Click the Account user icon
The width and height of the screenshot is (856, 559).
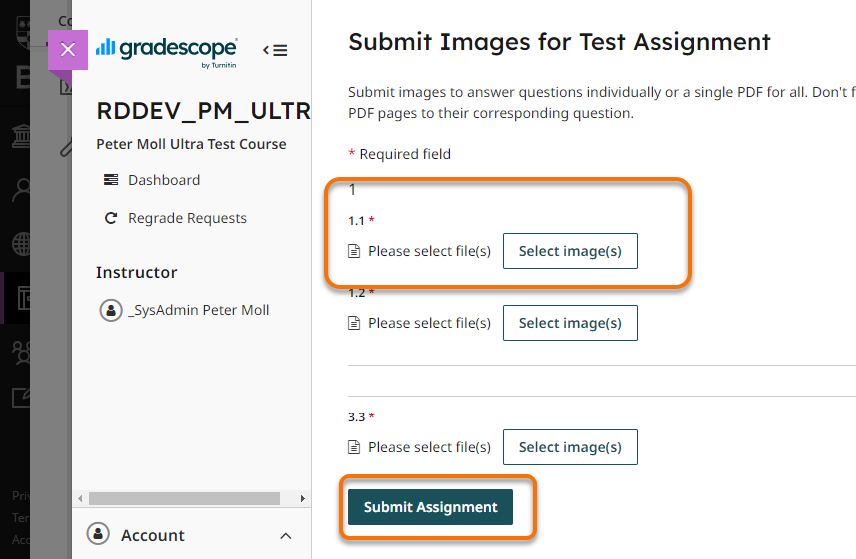pos(98,535)
